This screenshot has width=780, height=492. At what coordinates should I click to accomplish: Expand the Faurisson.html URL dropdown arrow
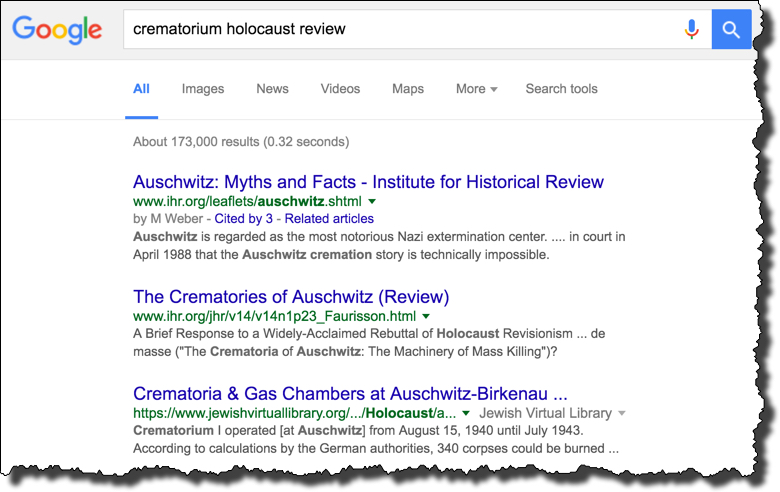[426, 316]
